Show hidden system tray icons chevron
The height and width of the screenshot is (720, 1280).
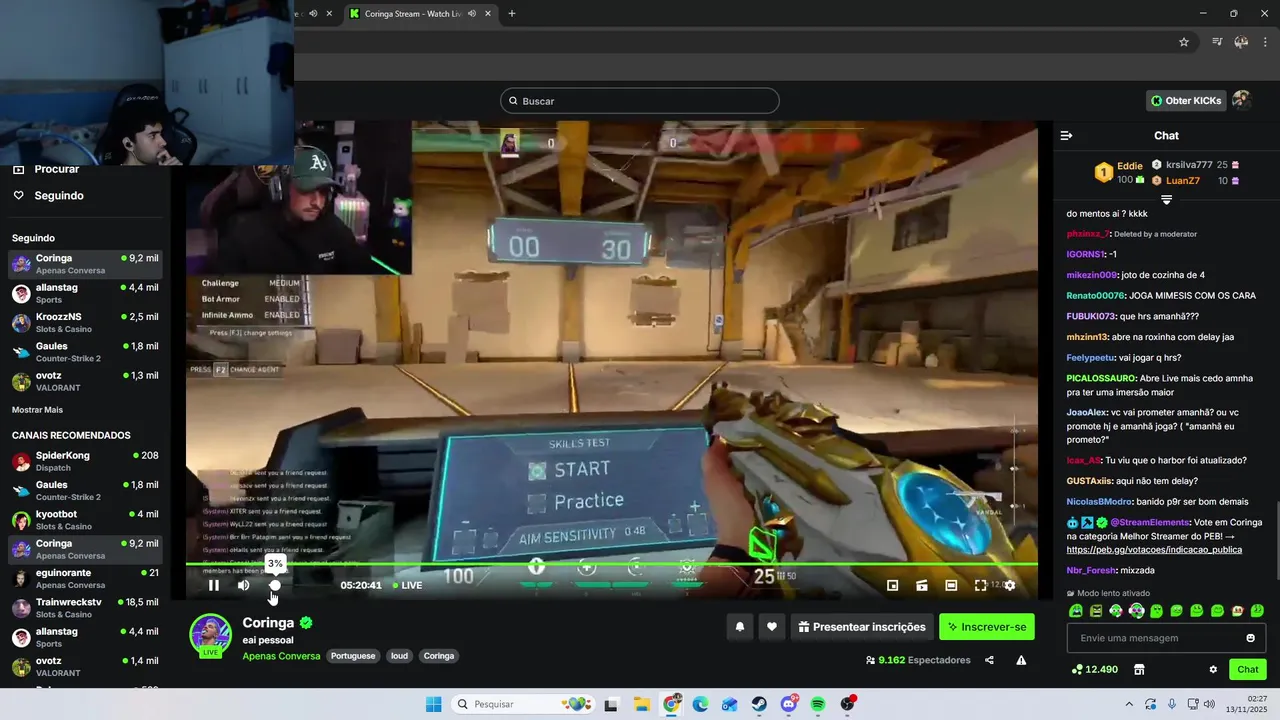1129,704
